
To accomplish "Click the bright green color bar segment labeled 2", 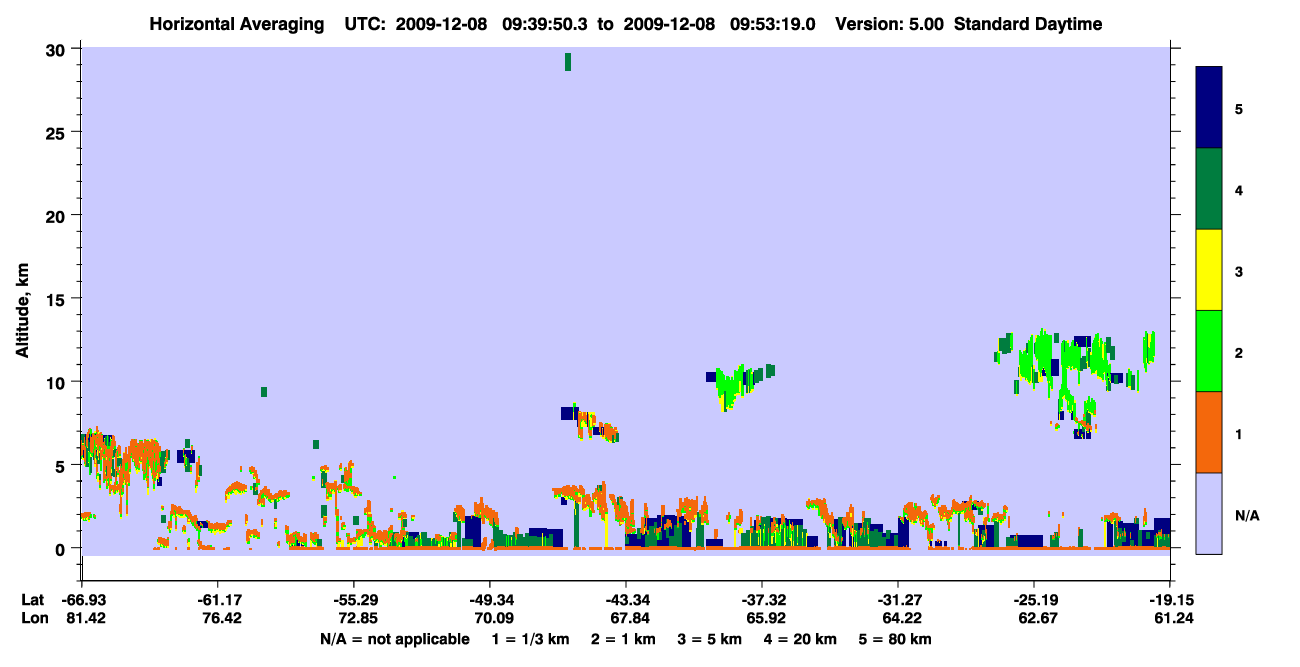I will [x=1209, y=350].
